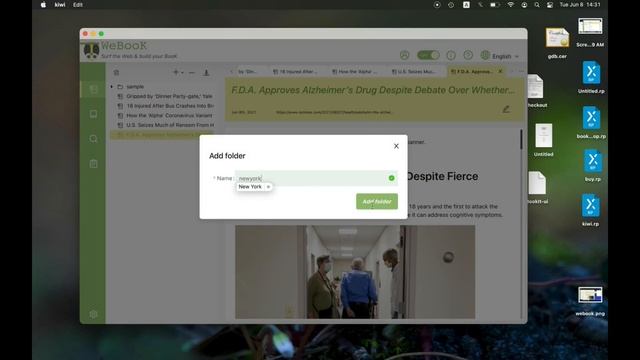
Task: Select 'U.S. Seizes Much of Ransom' article
Action: [165, 125]
